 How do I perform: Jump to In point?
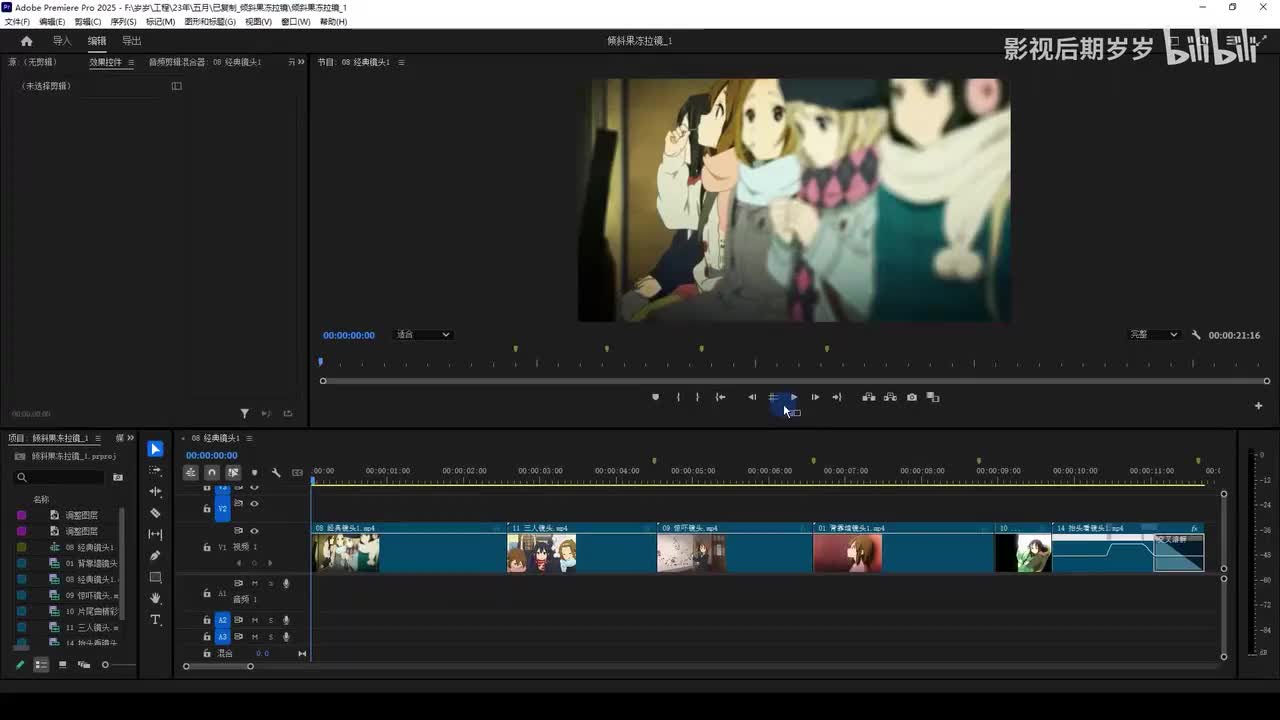tap(720, 397)
